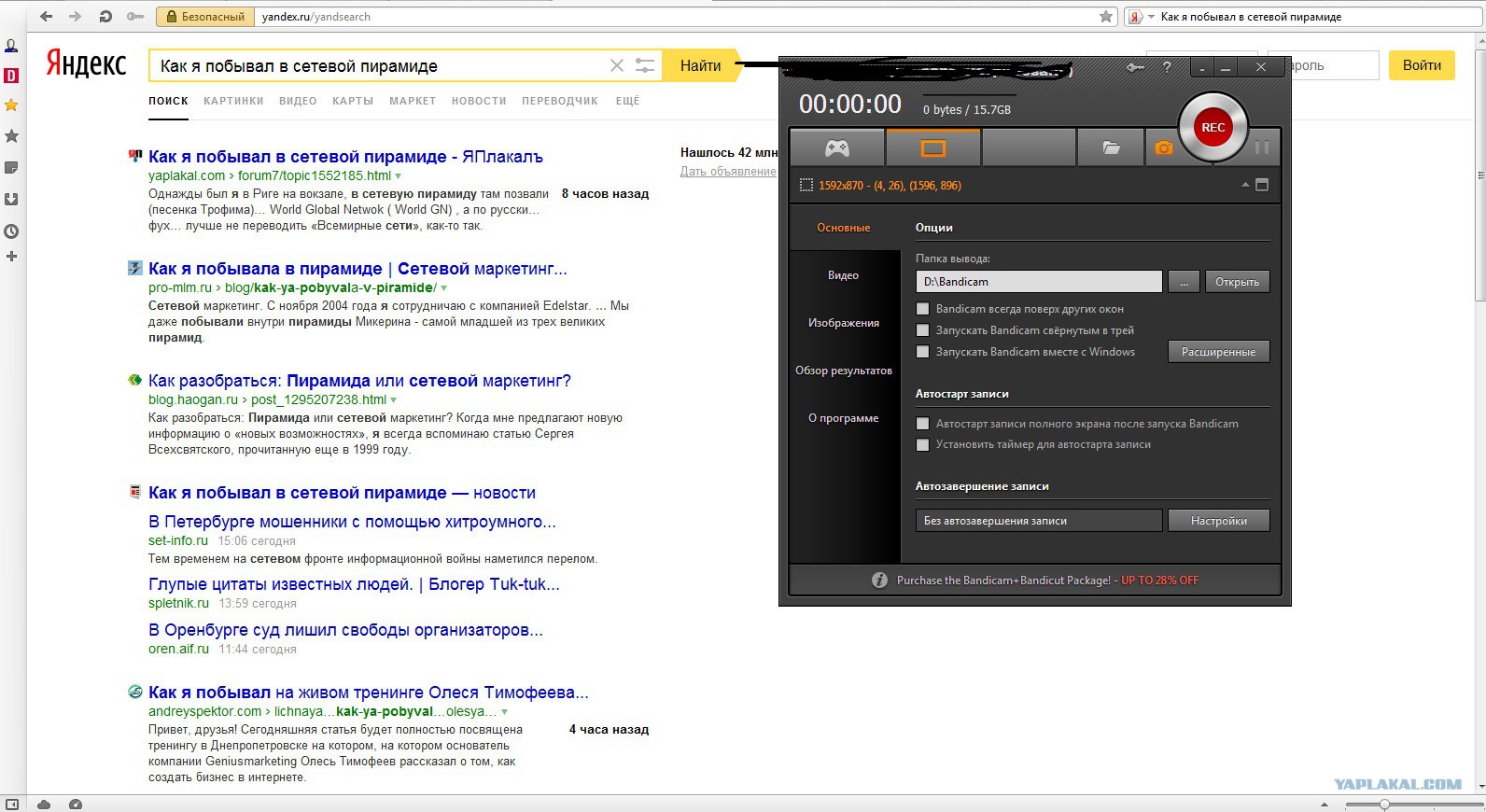The height and width of the screenshot is (812, 1486).
Task: Go back in the browser
Action: [x=46, y=17]
